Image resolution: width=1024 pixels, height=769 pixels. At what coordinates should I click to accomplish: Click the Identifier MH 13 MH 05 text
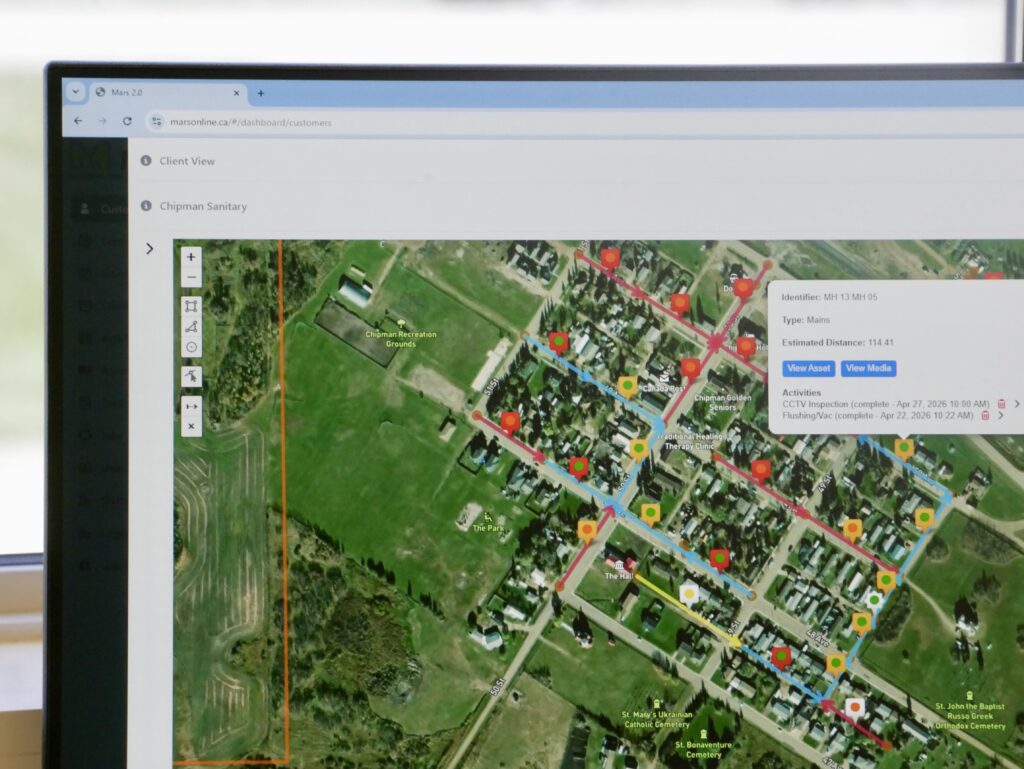(x=829, y=297)
